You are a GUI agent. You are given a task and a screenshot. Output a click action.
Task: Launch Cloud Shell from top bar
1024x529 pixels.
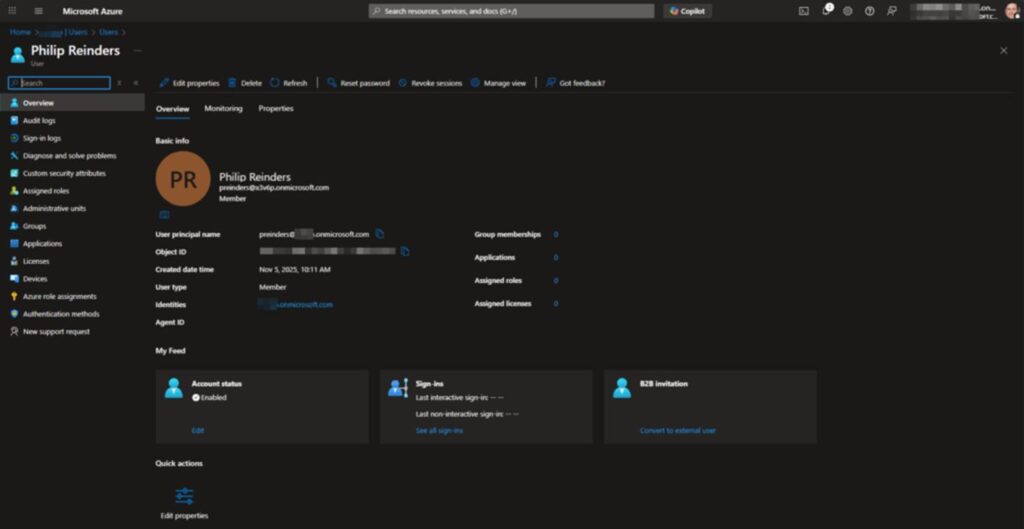coord(804,11)
